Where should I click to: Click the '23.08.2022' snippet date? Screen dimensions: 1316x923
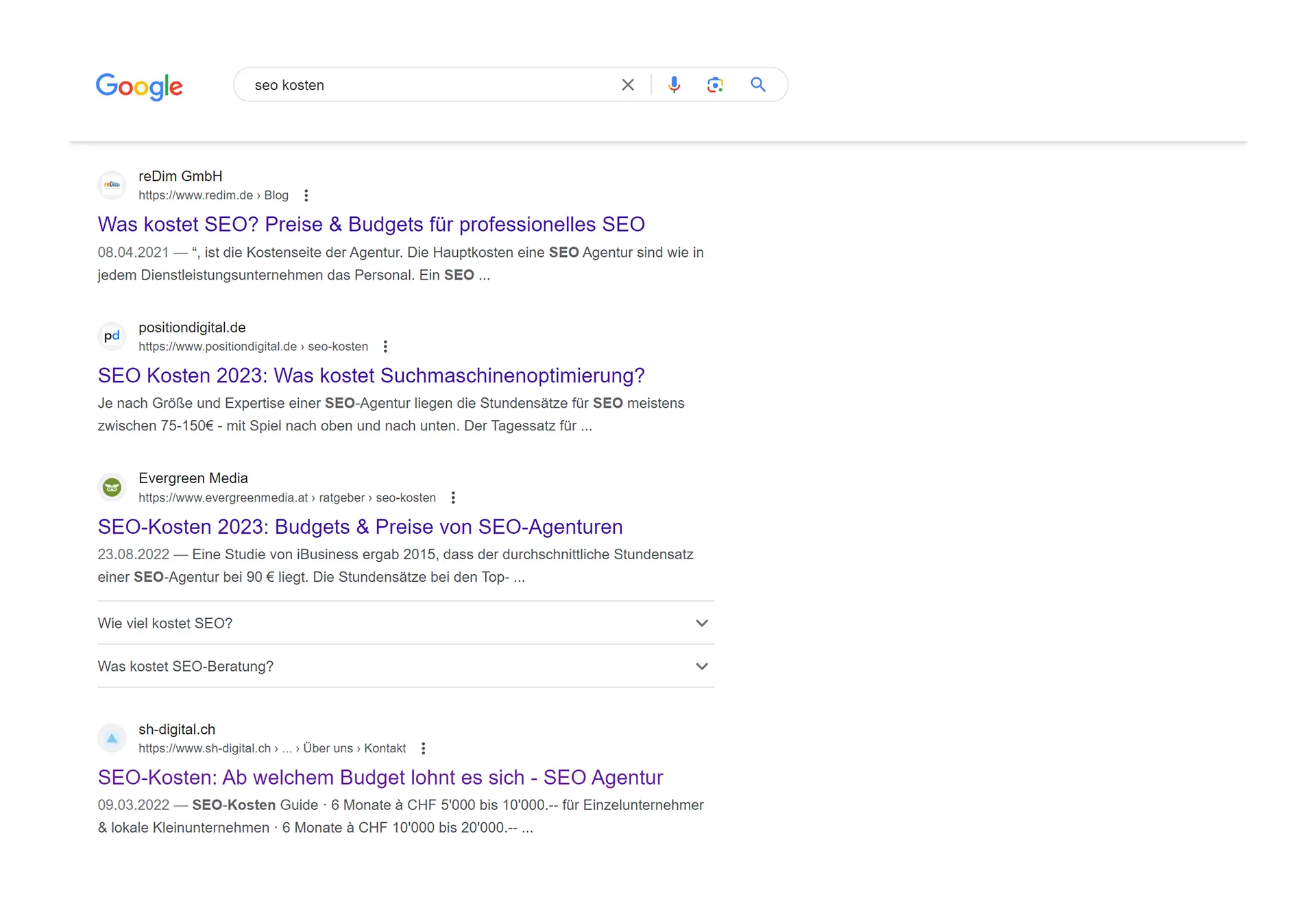[x=133, y=555]
